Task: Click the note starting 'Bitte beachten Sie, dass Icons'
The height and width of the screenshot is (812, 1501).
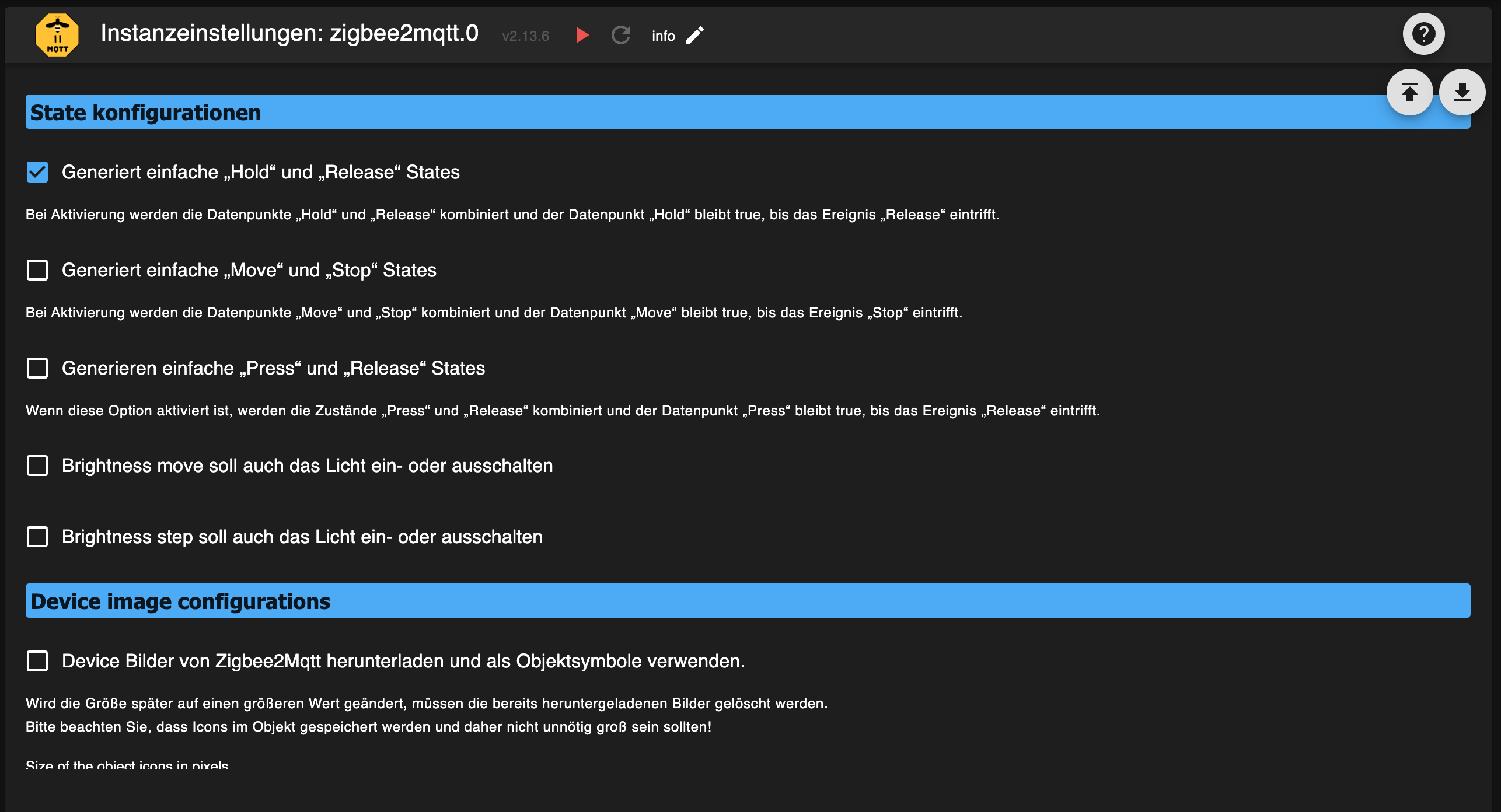Action: [369, 727]
